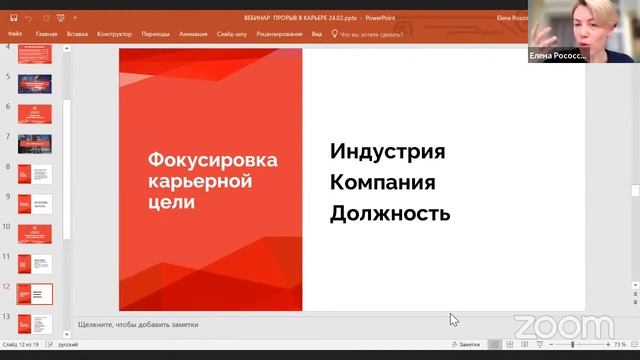
Task: Click the 73 % zoom level
Action: (x=620, y=345)
